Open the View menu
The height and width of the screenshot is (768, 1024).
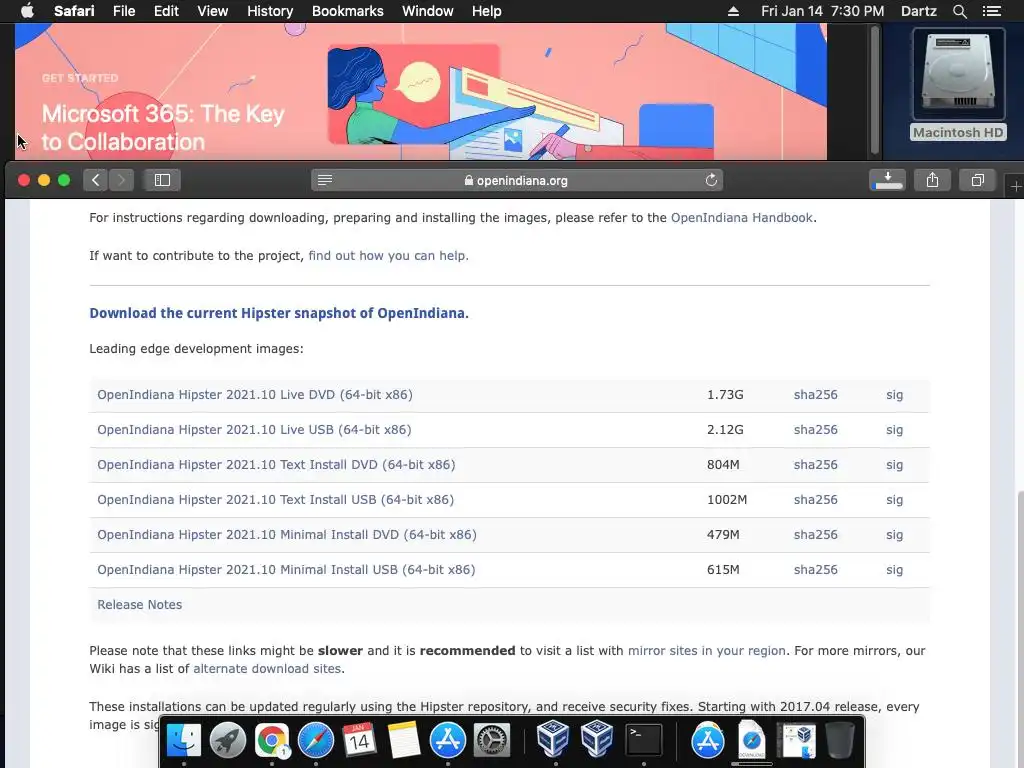[213, 11]
